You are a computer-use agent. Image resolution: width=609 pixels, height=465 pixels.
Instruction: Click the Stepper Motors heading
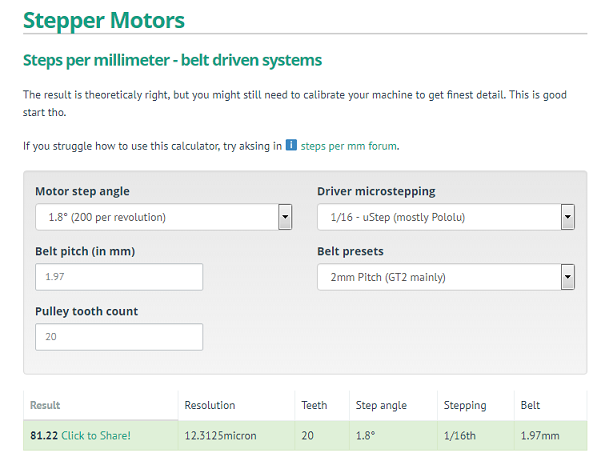click(104, 20)
